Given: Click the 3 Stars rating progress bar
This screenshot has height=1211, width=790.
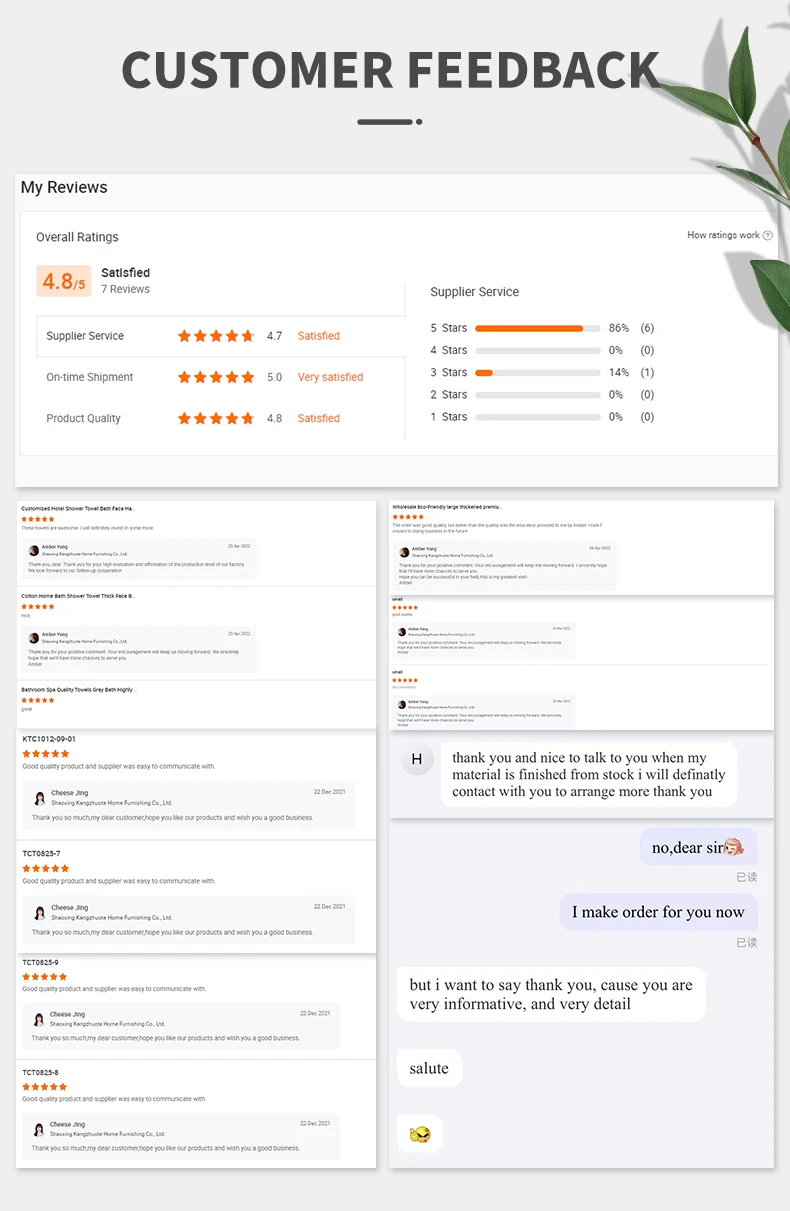Looking at the screenshot, I should [x=537, y=372].
